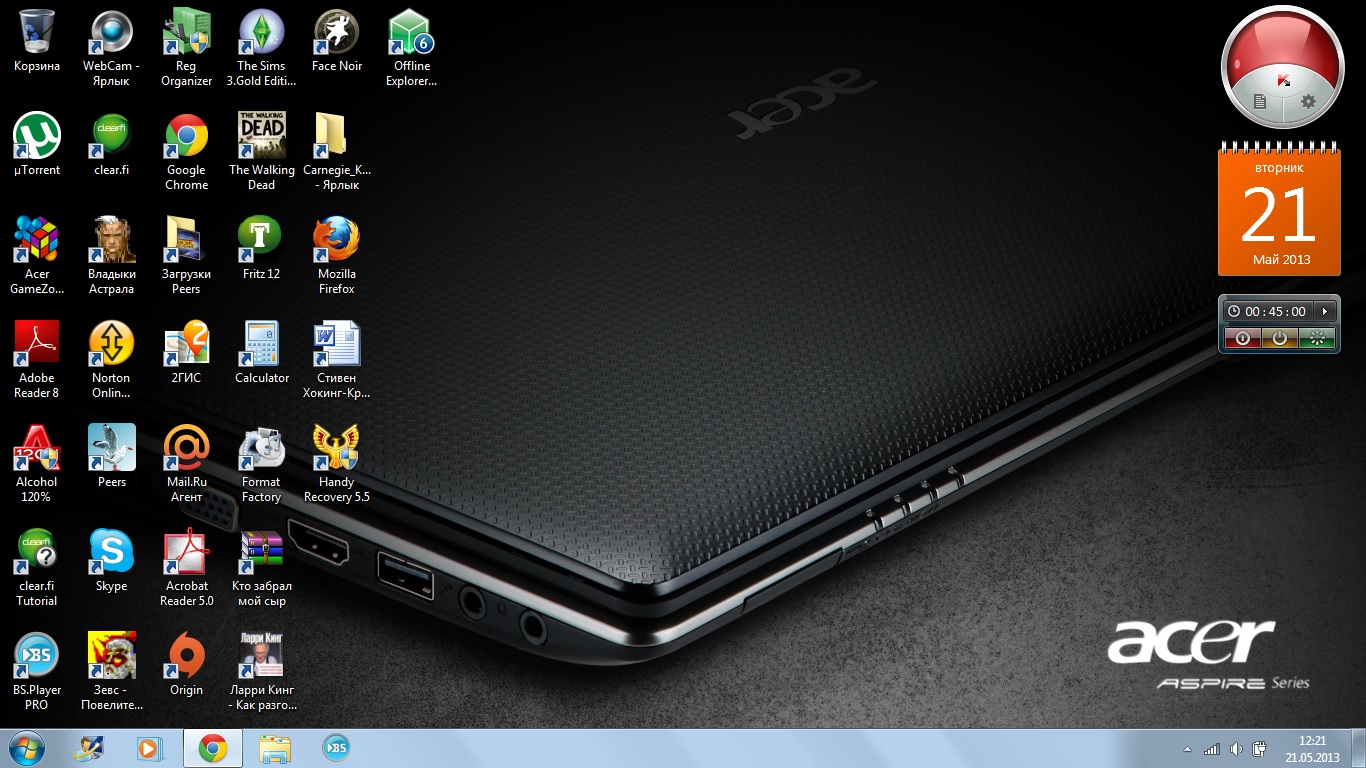Viewport: 1366px width, 768px height.
Task: Launch Windows Media Player from taskbar
Action: coord(150,748)
